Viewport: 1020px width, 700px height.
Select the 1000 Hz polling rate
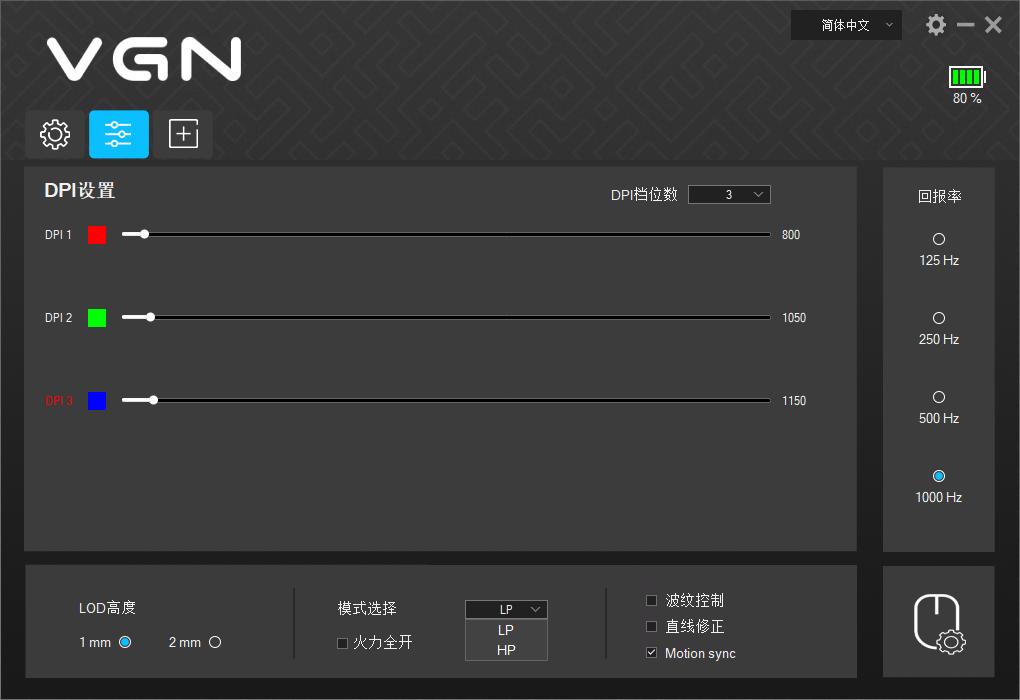(x=939, y=476)
